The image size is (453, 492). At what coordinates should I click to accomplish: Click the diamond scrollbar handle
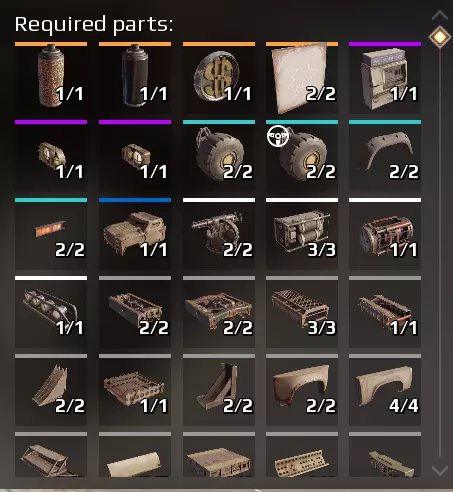pos(440,36)
